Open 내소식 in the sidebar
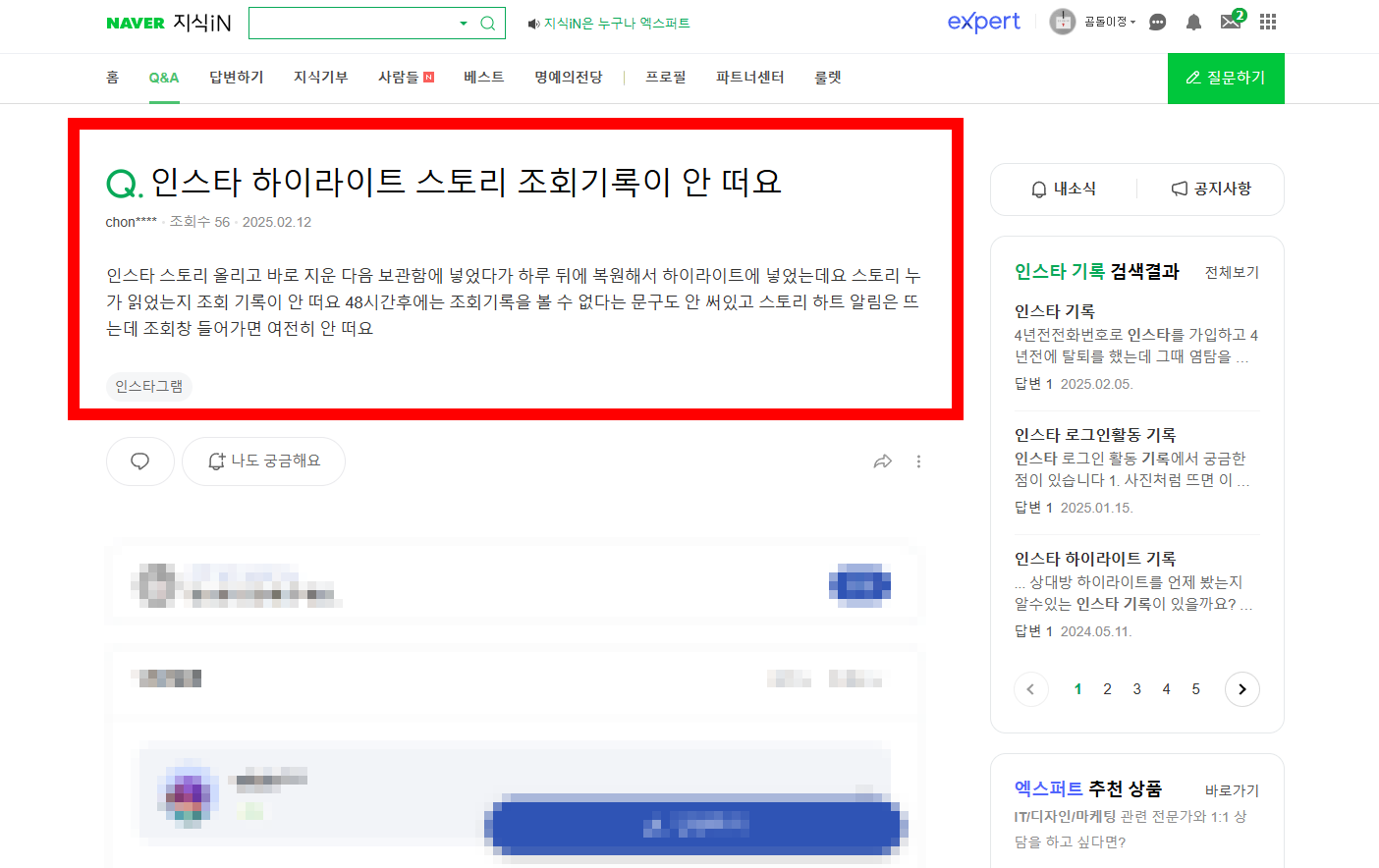Image resolution: width=1379 pixels, height=868 pixels. pyautogui.click(x=1064, y=189)
